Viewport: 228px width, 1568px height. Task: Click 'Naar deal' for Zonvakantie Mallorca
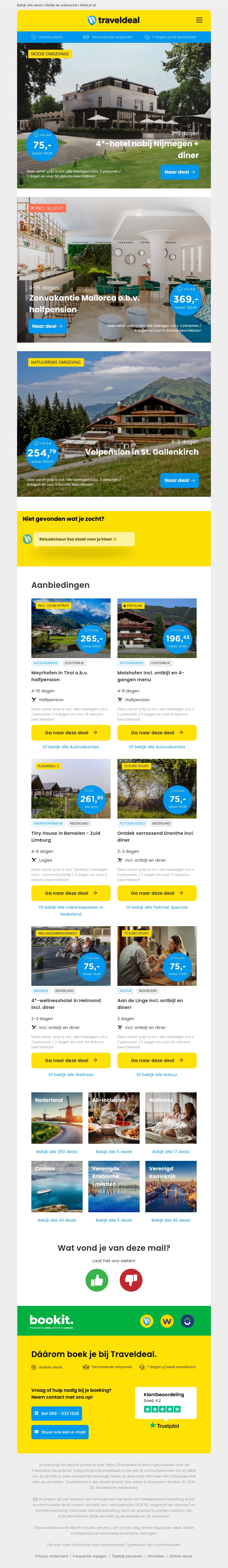[47, 326]
